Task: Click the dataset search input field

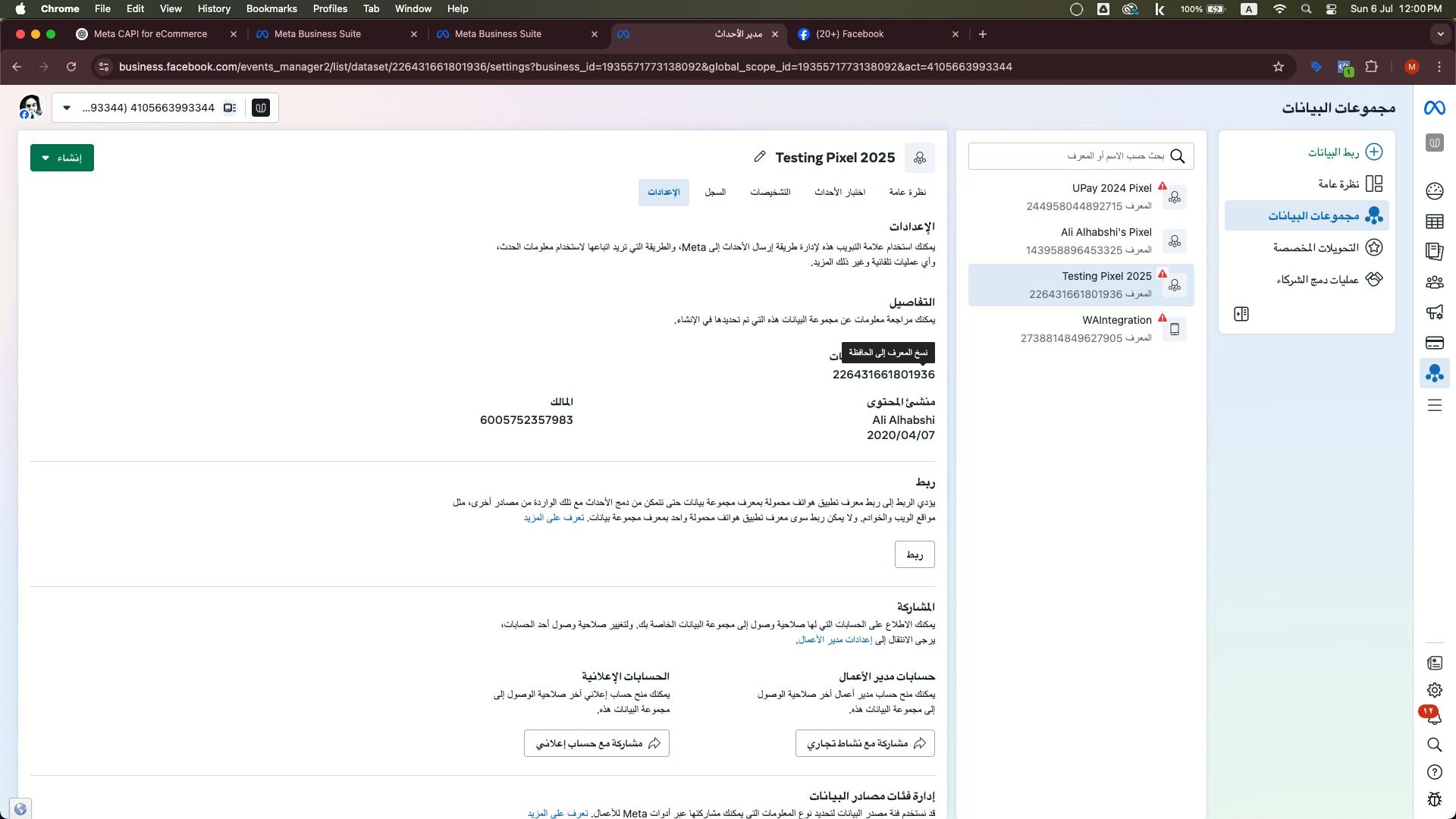Action: (1069, 156)
